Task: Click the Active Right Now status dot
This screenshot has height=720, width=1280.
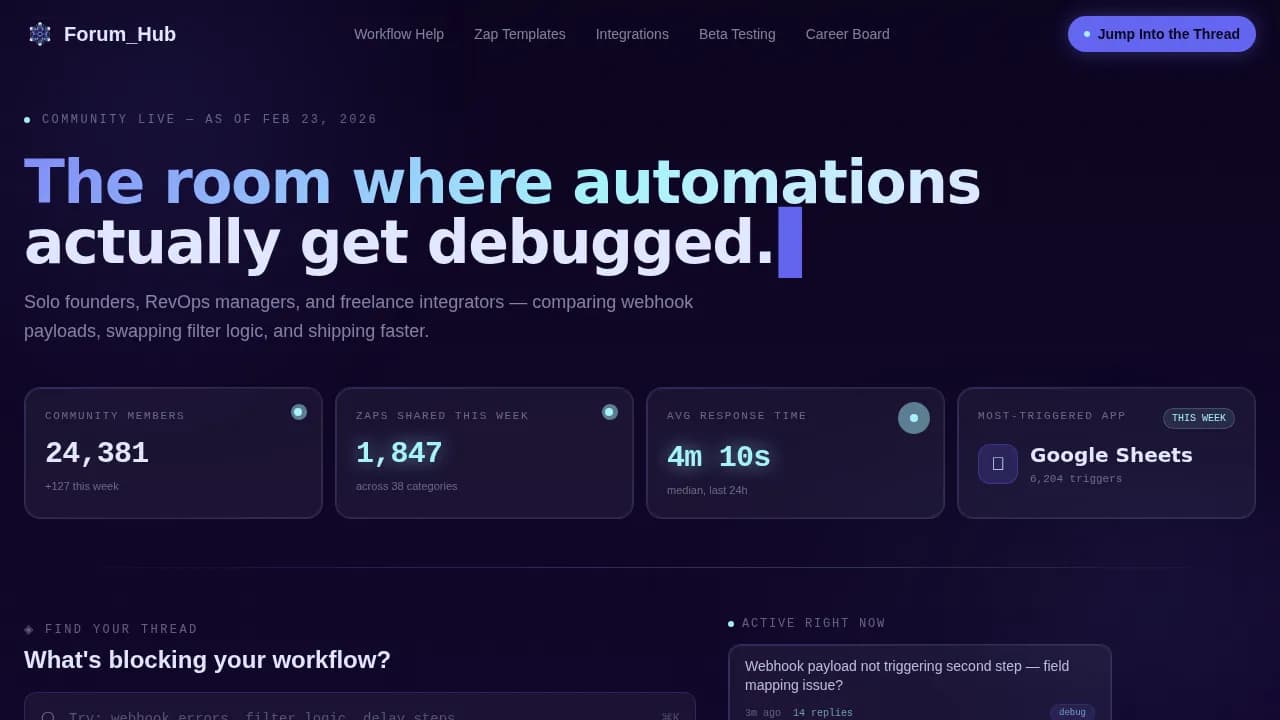Action: (731, 622)
